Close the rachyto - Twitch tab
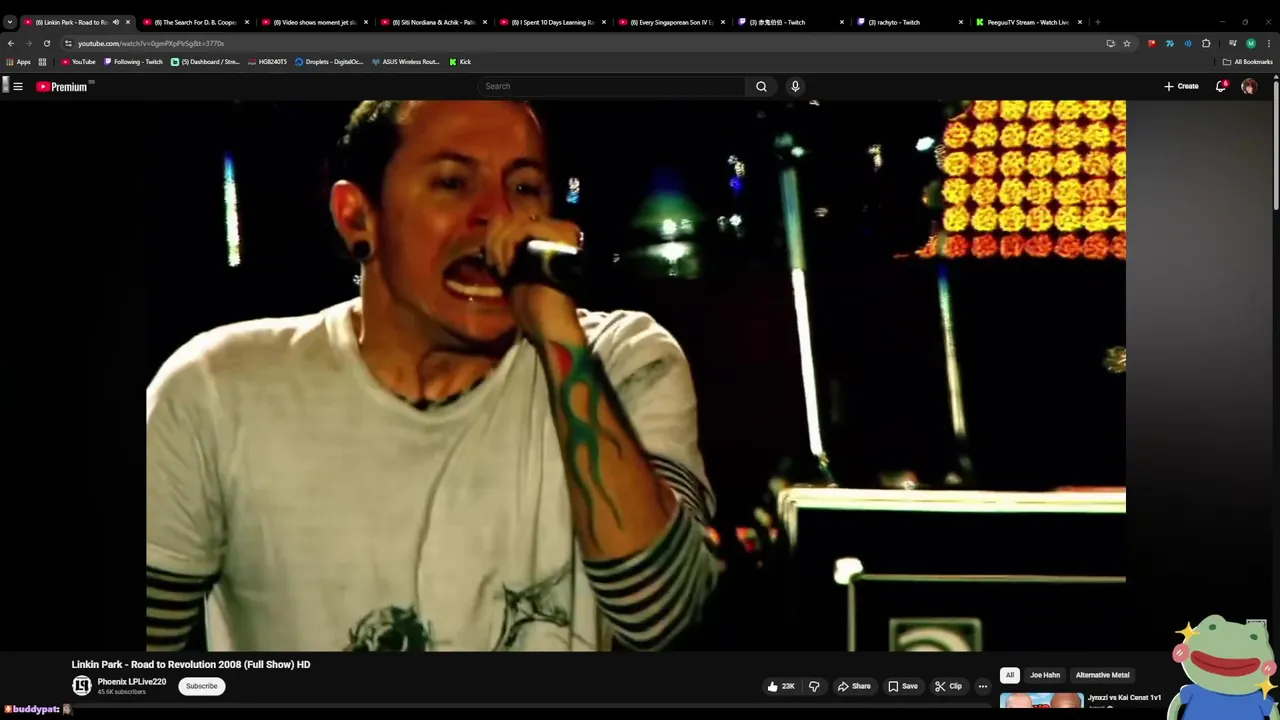 tap(961, 22)
